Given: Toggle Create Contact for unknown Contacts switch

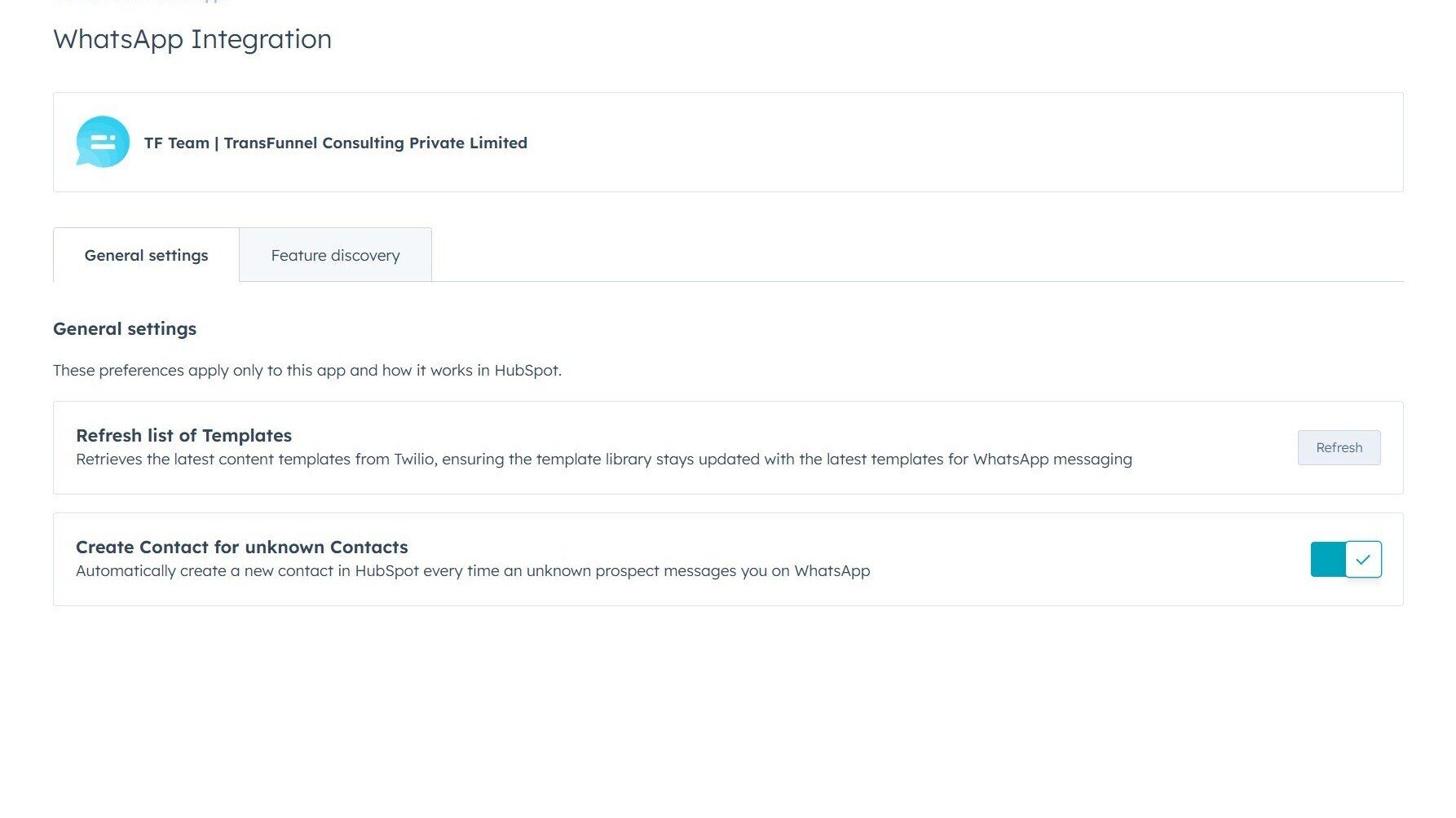Looking at the screenshot, I should (1346, 560).
